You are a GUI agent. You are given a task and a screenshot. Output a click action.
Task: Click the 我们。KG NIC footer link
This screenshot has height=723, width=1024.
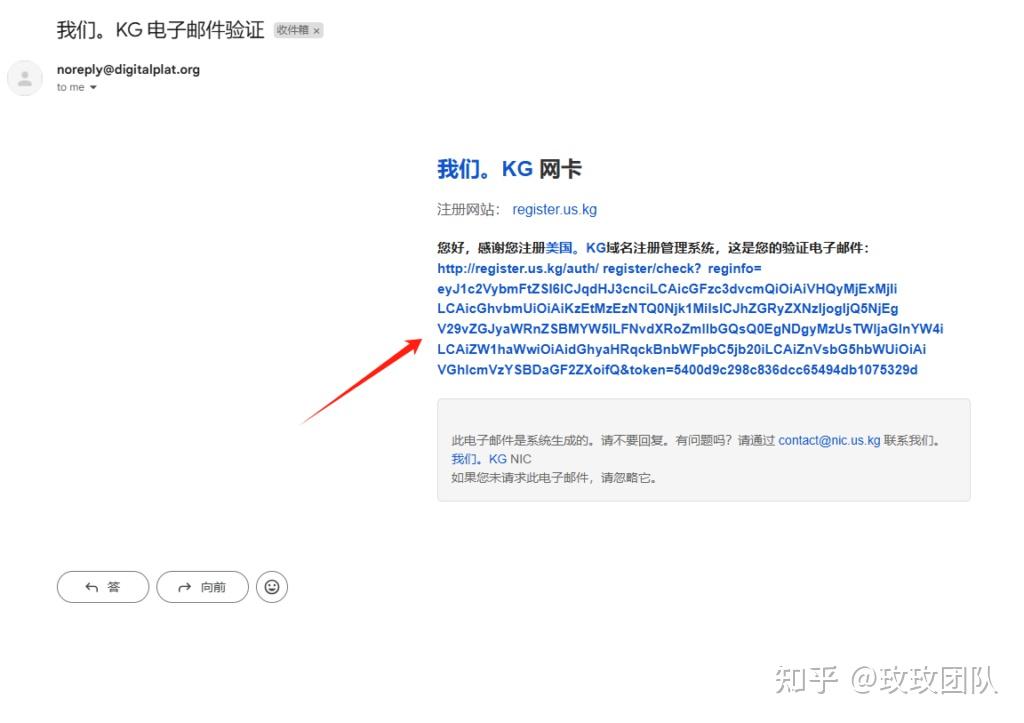(491, 459)
